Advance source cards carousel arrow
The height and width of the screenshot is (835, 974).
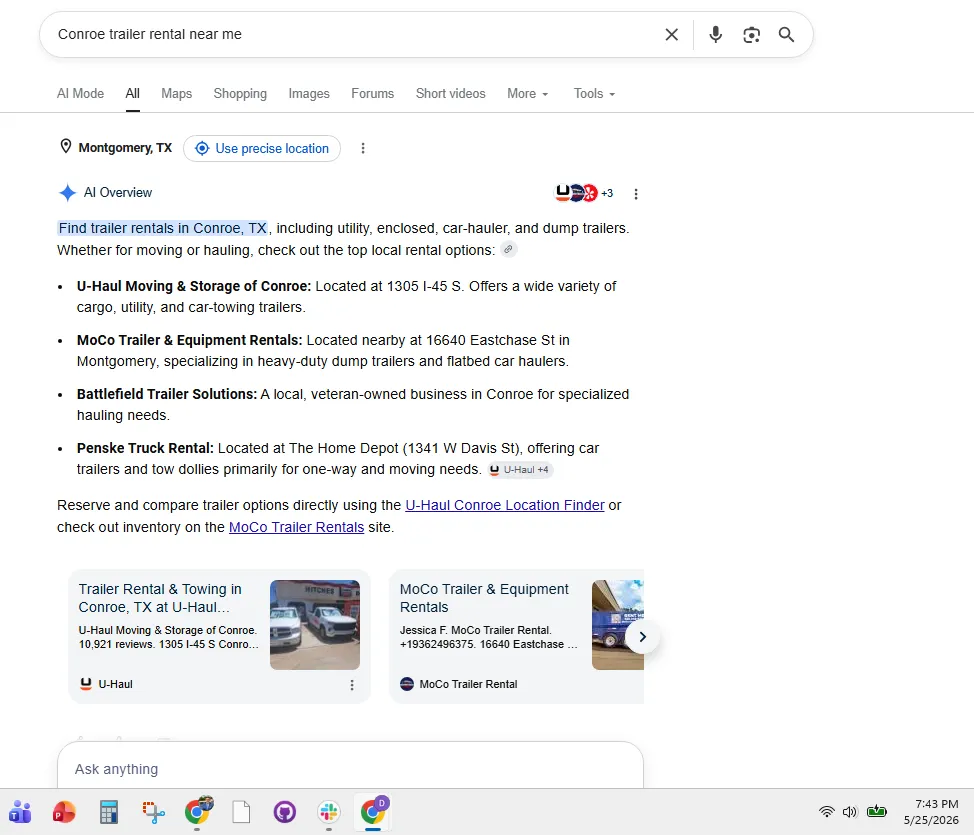tap(642, 637)
